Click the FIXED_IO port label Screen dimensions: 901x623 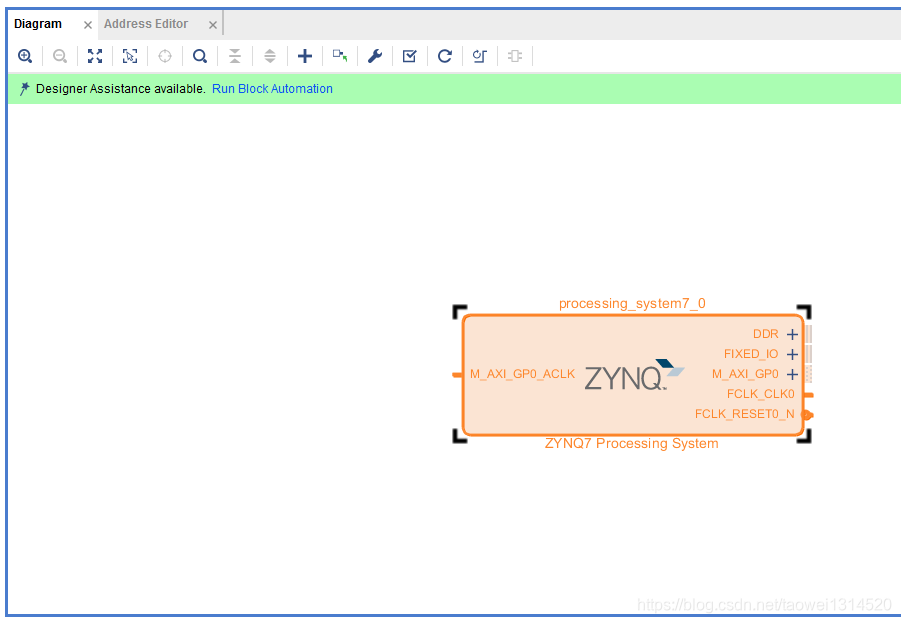click(x=751, y=354)
